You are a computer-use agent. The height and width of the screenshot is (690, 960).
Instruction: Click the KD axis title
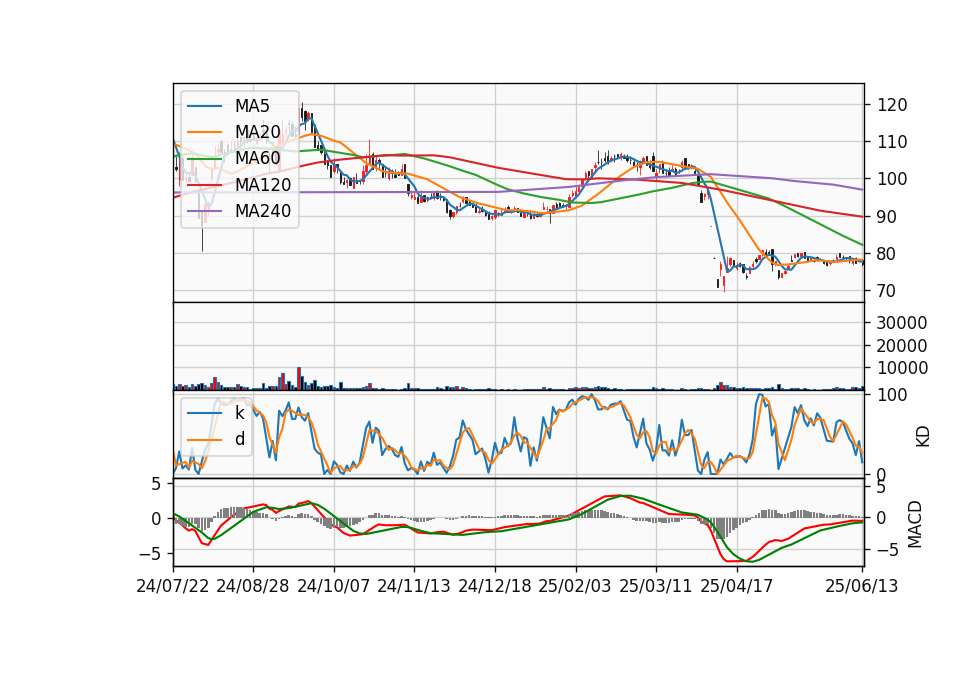click(923, 437)
